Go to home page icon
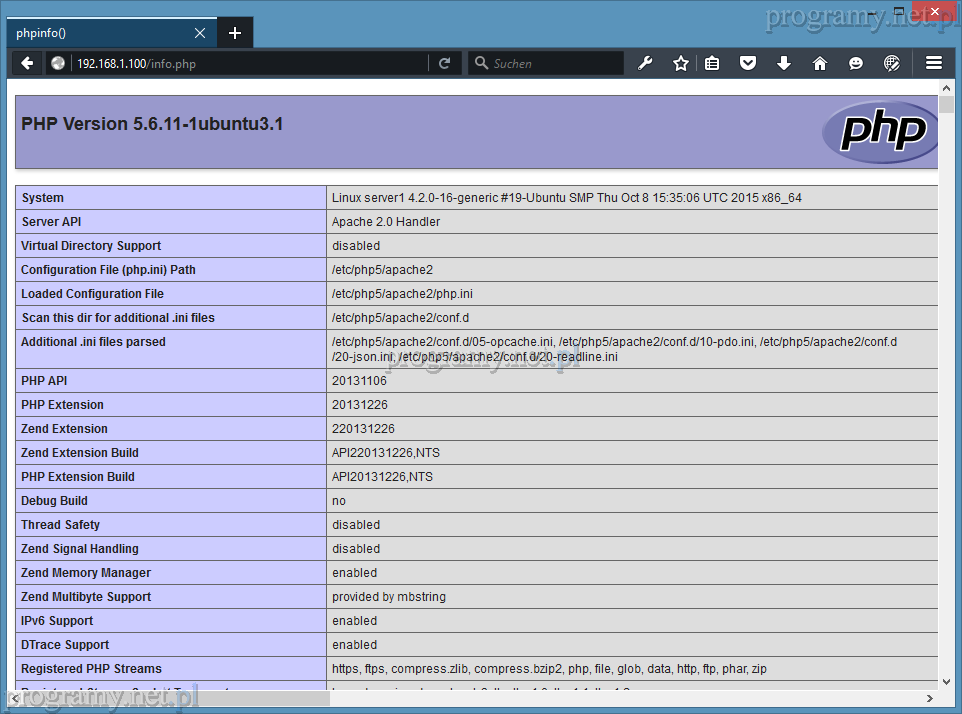Screen dimensions: 962x714 tap(819, 63)
